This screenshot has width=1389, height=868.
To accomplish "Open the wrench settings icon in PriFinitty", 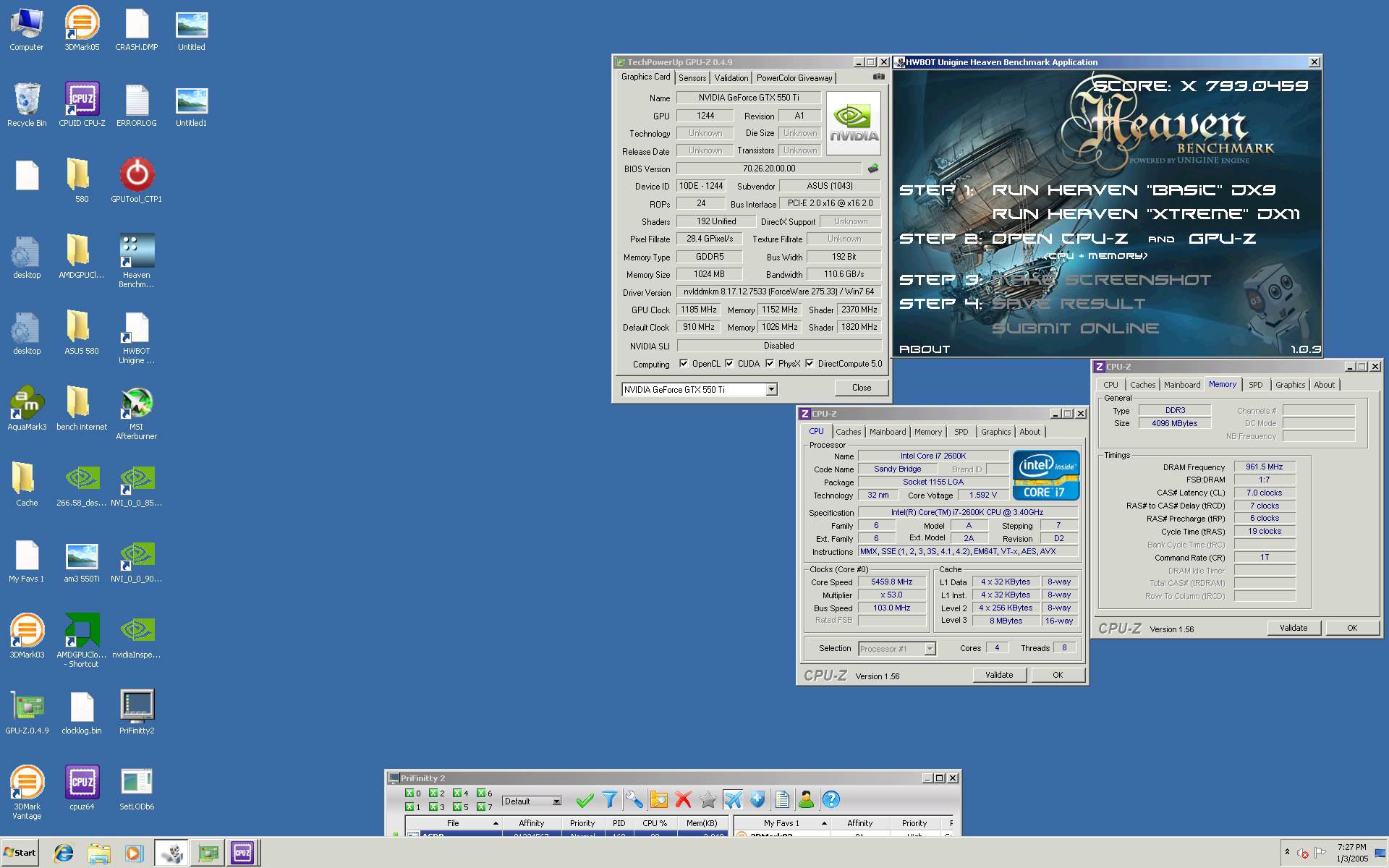I will tap(634, 800).
